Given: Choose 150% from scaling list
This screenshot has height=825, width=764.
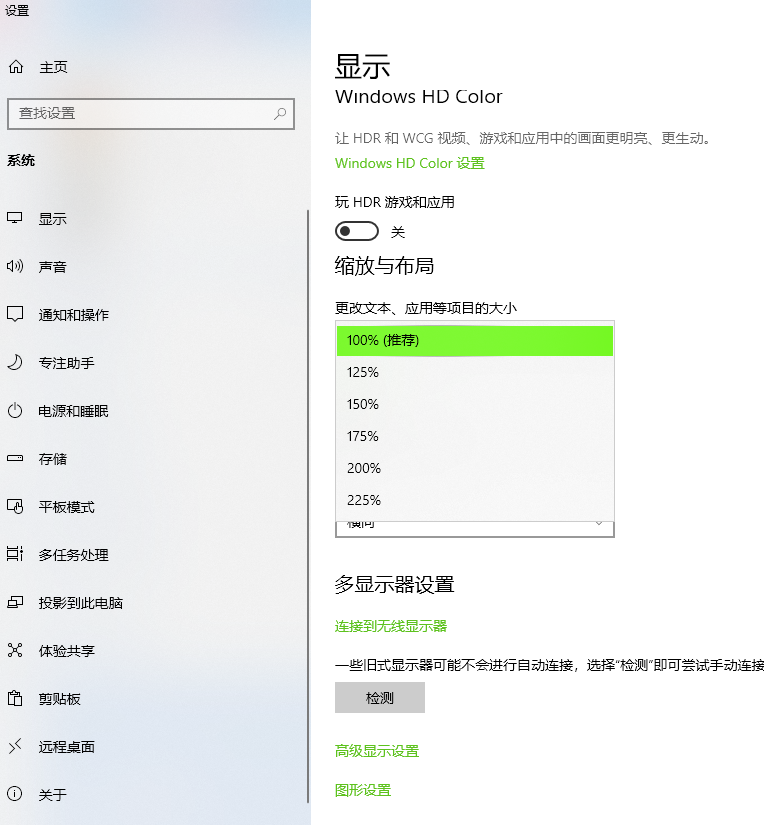Looking at the screenshot, I should (x=475, y=405).
